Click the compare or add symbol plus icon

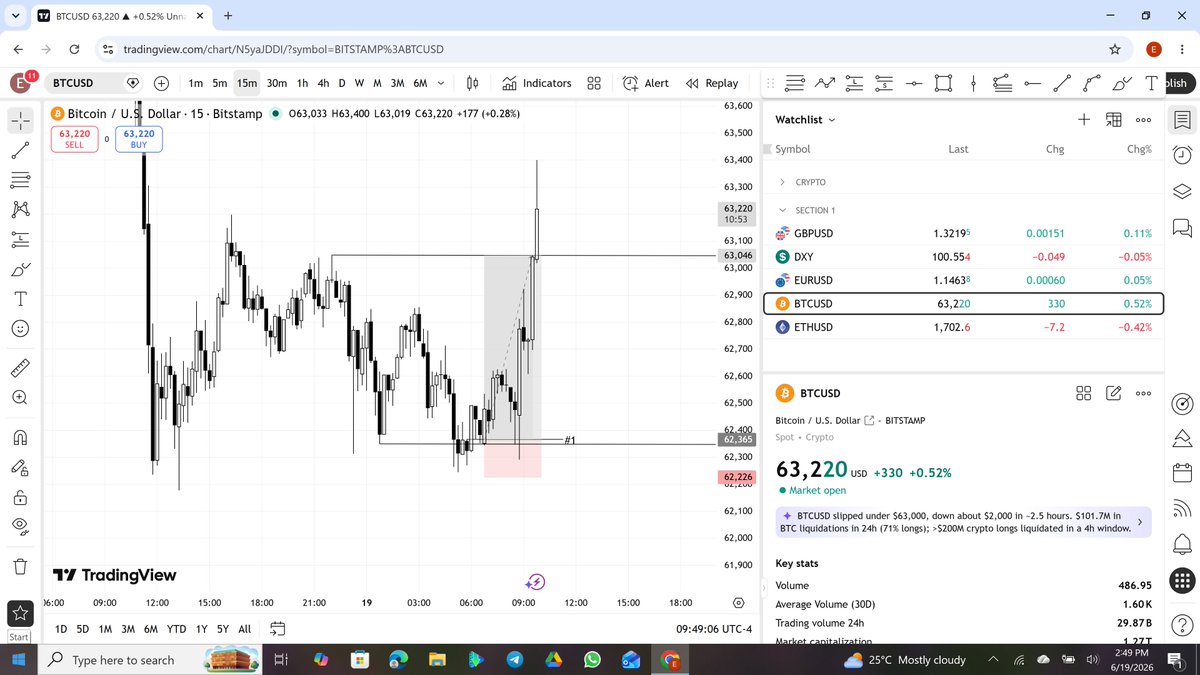pos(161,83)
